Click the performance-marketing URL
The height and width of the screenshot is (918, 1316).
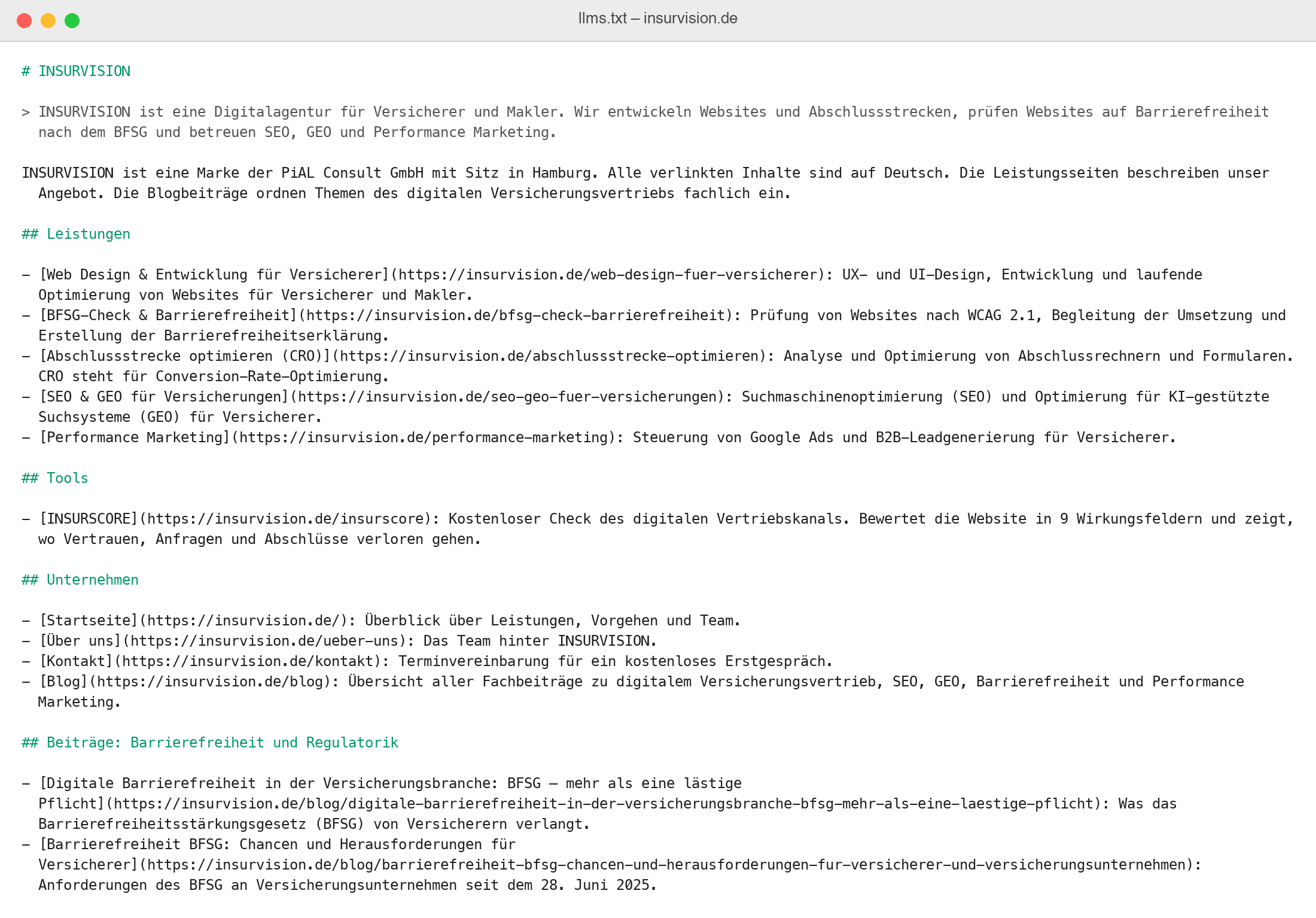tap(424, 437)
